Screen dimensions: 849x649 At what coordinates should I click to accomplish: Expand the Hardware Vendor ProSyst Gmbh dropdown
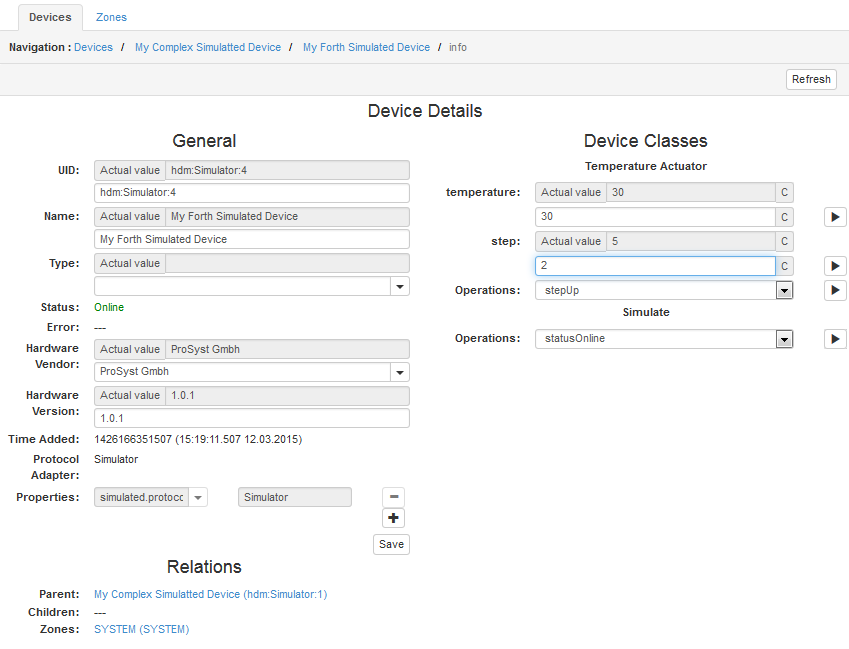(399, 372)
